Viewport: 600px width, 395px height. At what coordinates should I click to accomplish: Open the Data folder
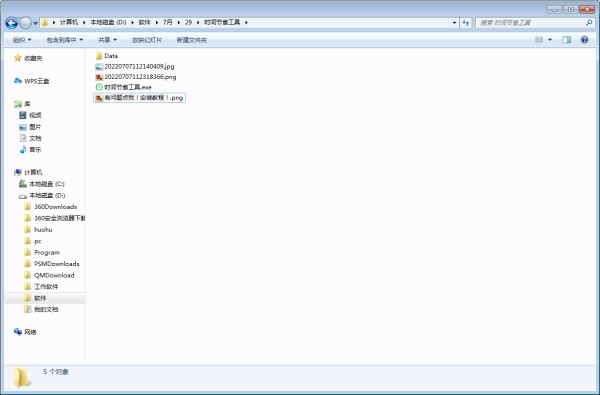tap(106, 56)
